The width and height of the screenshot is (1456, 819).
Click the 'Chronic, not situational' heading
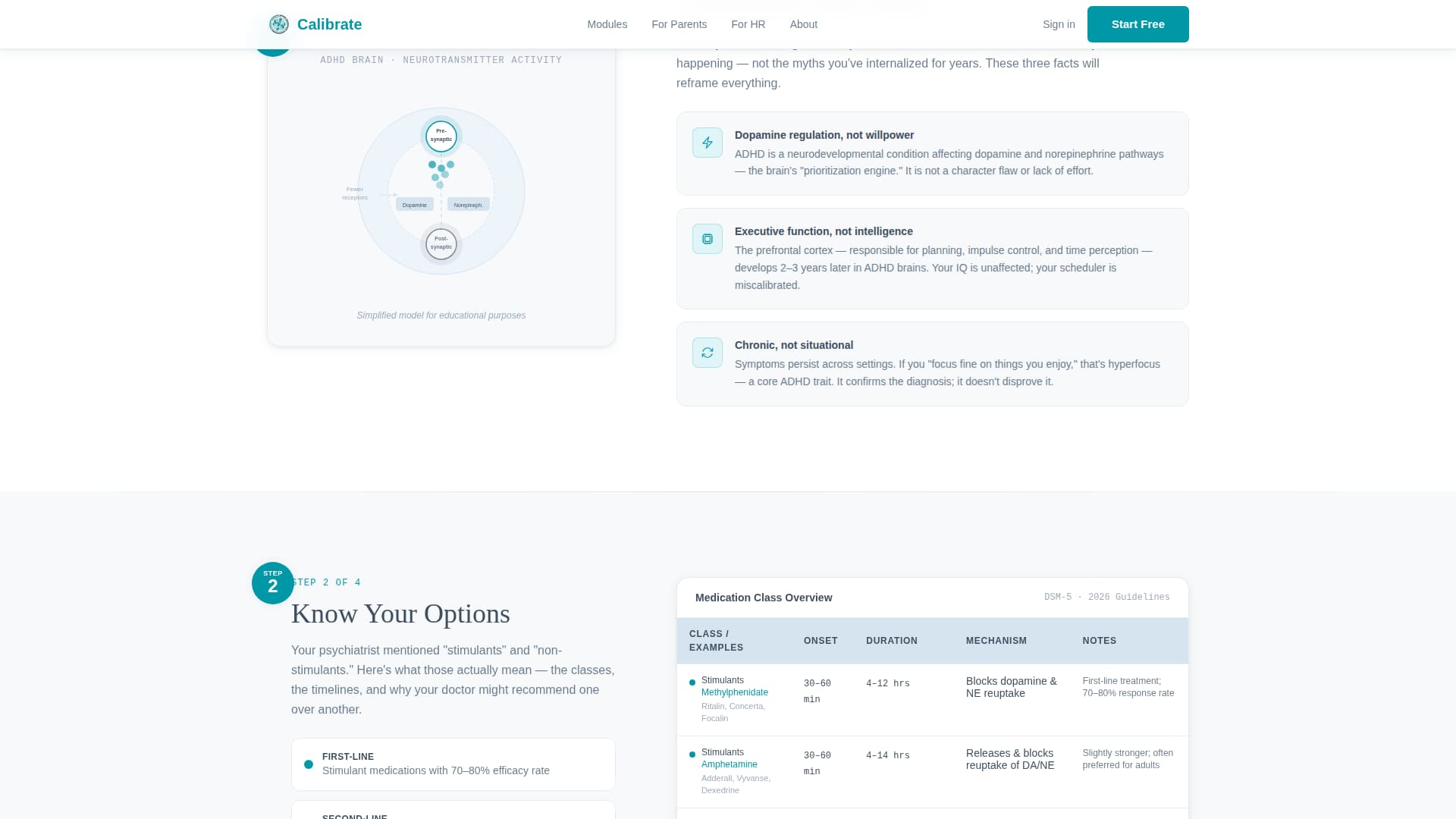tap(794, 345)
